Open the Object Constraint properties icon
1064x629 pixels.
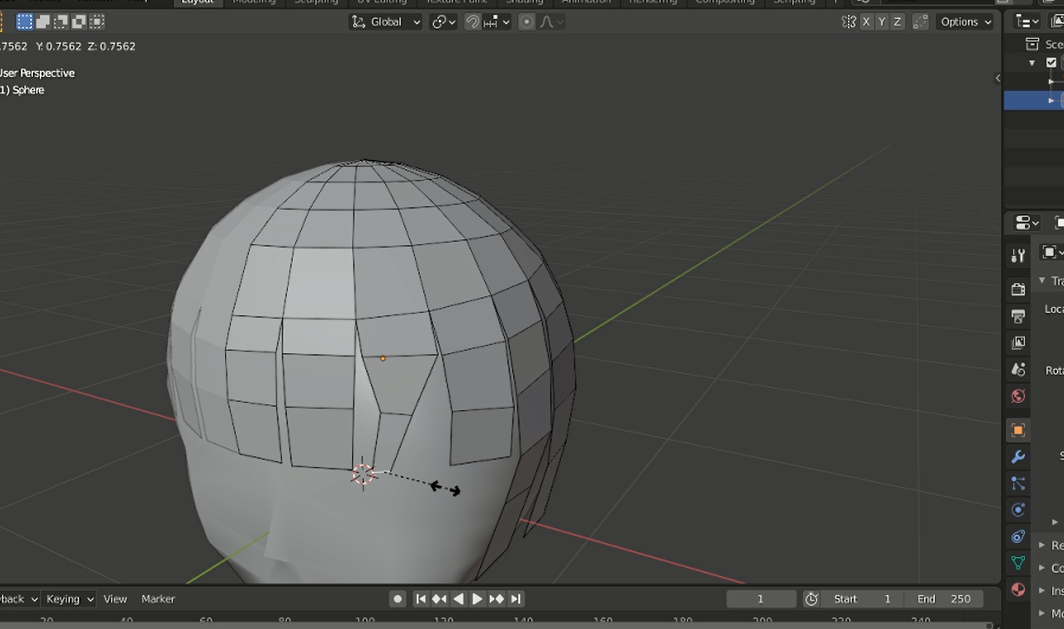pos(1018,536)
